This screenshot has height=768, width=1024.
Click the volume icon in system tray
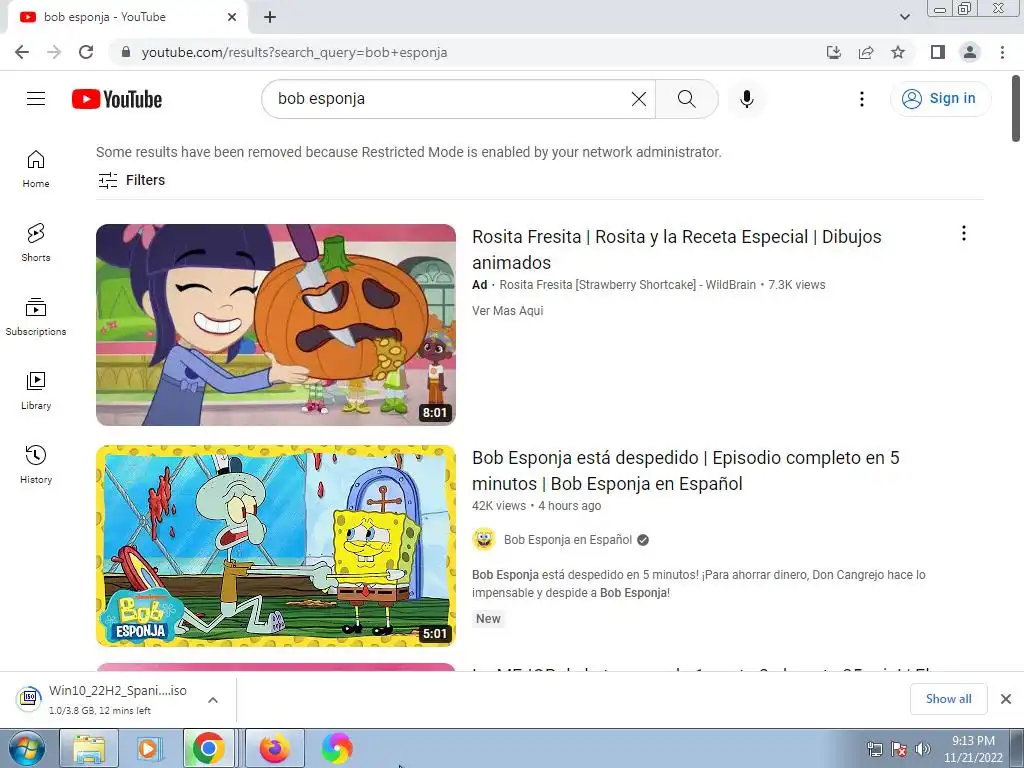pos(923,749)
